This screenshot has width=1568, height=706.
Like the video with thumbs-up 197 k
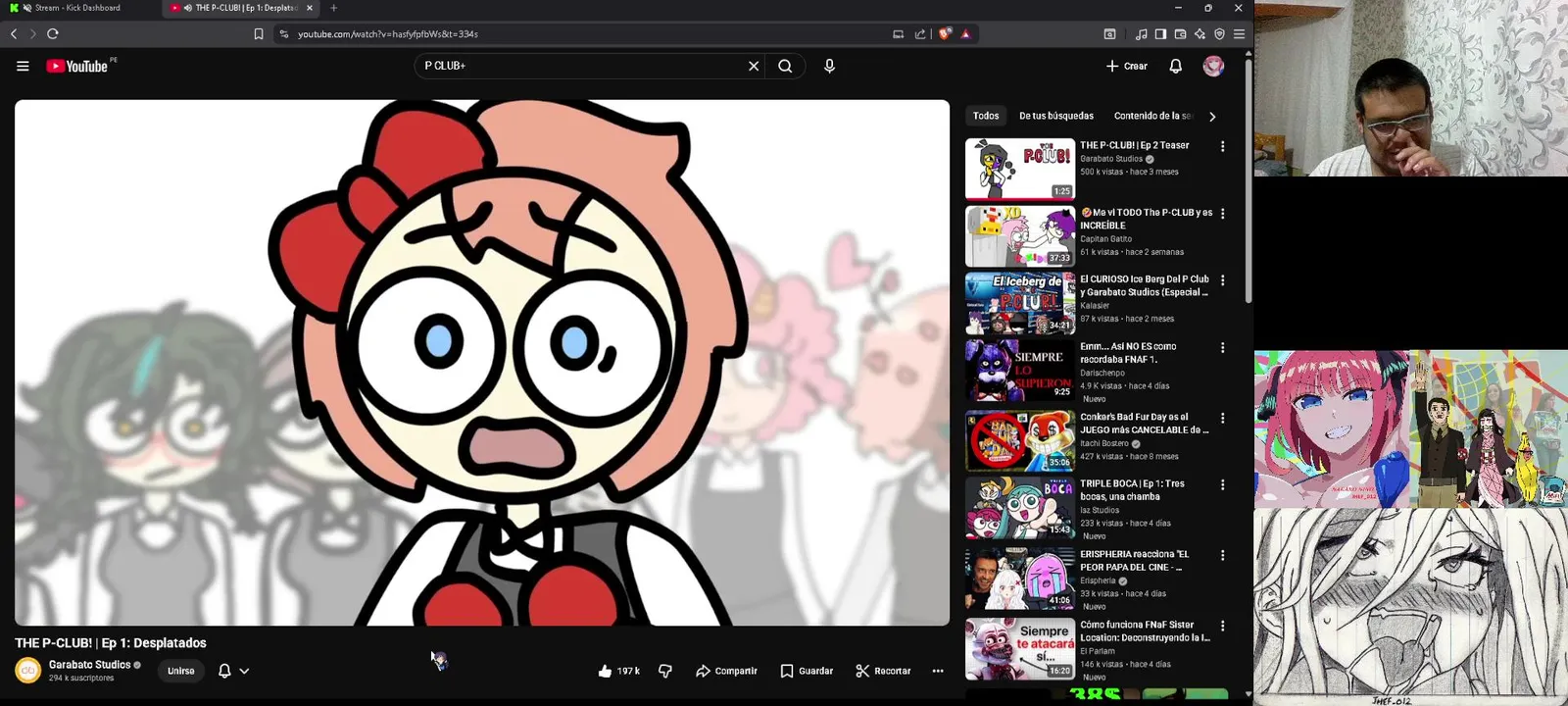[619, 671]
